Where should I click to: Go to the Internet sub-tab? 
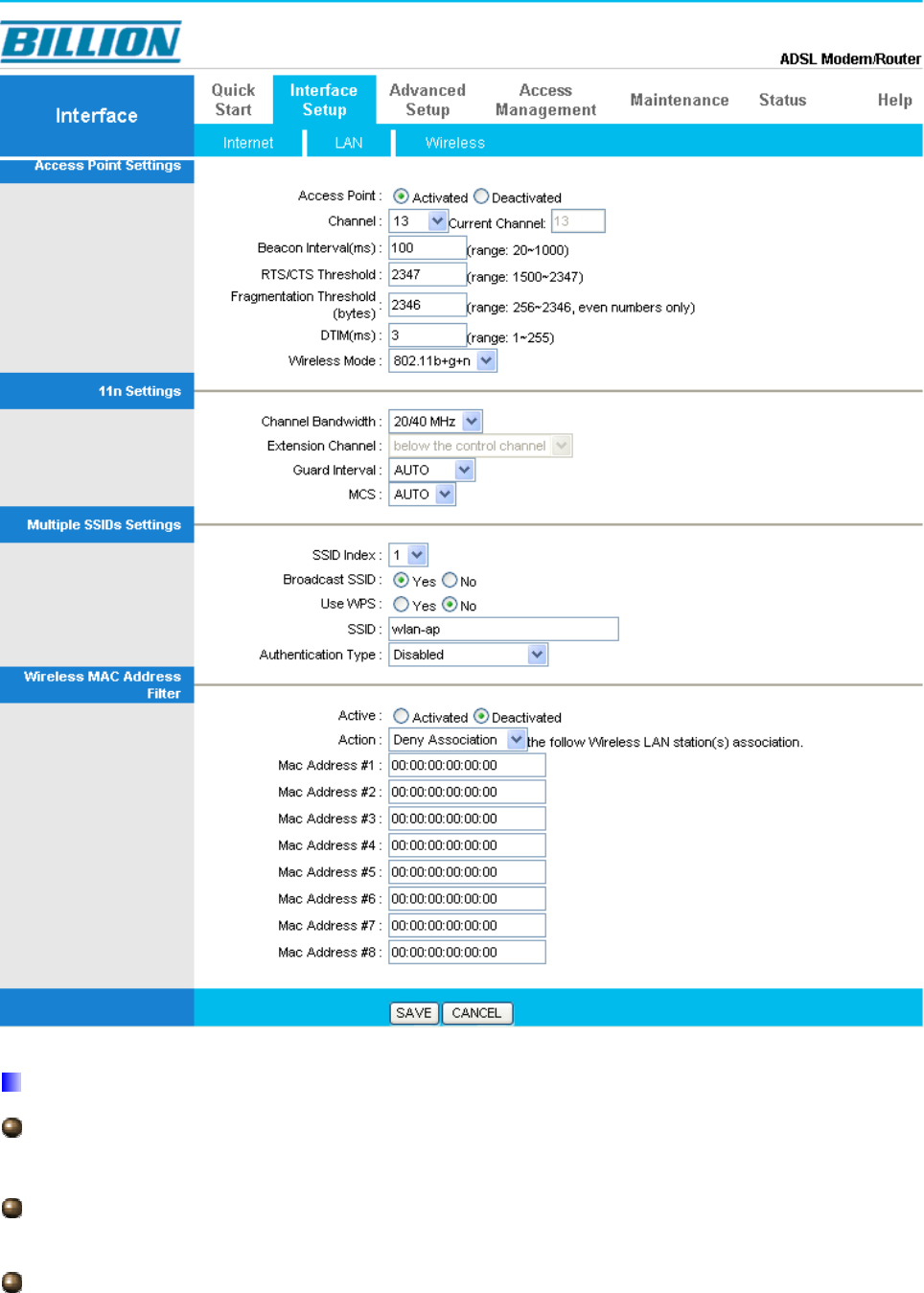click(248, 143)
